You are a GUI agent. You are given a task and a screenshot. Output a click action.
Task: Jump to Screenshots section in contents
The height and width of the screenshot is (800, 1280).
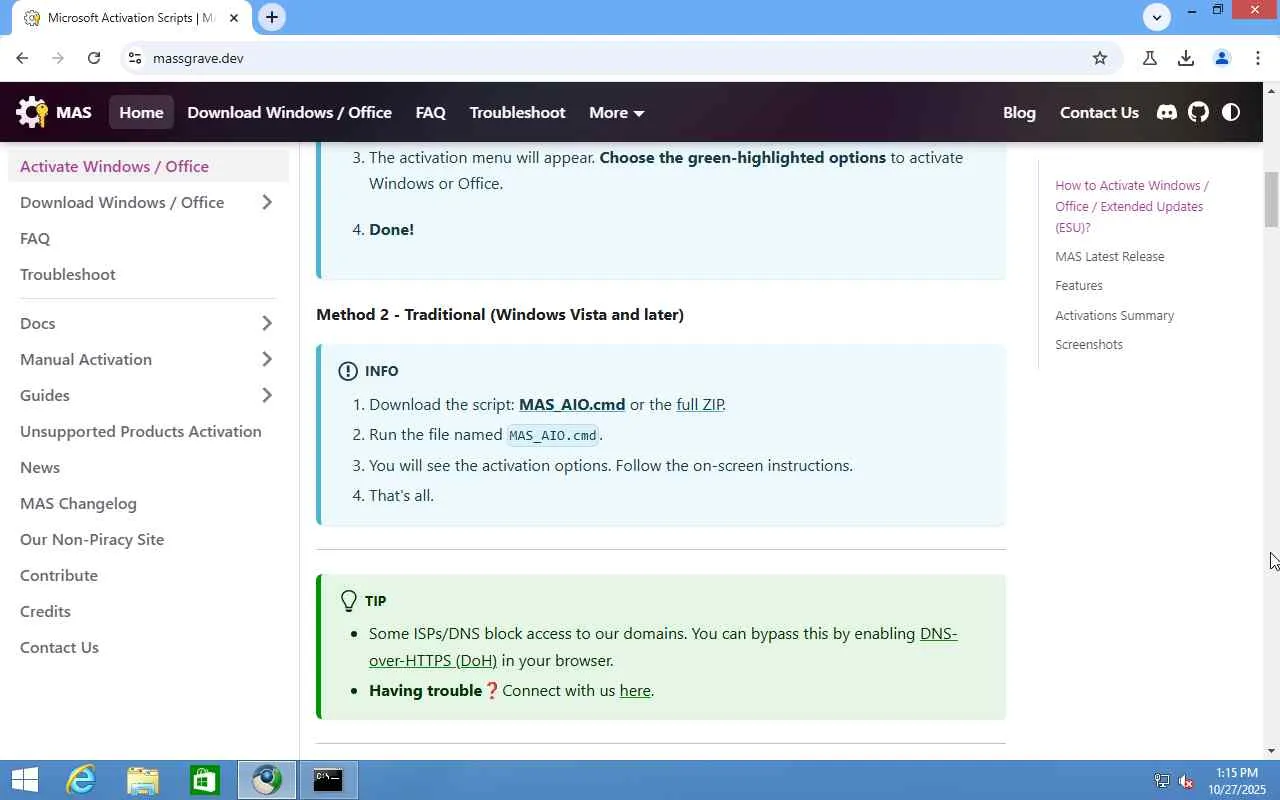(x=1088, y=344)
